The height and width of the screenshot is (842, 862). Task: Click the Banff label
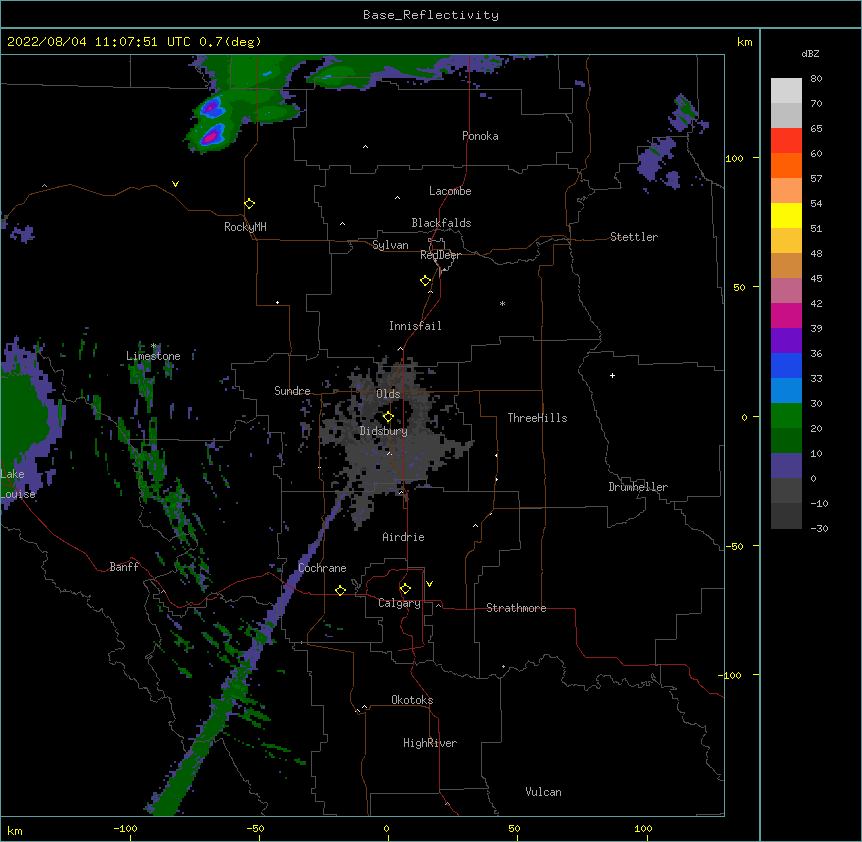click(124, 567)
